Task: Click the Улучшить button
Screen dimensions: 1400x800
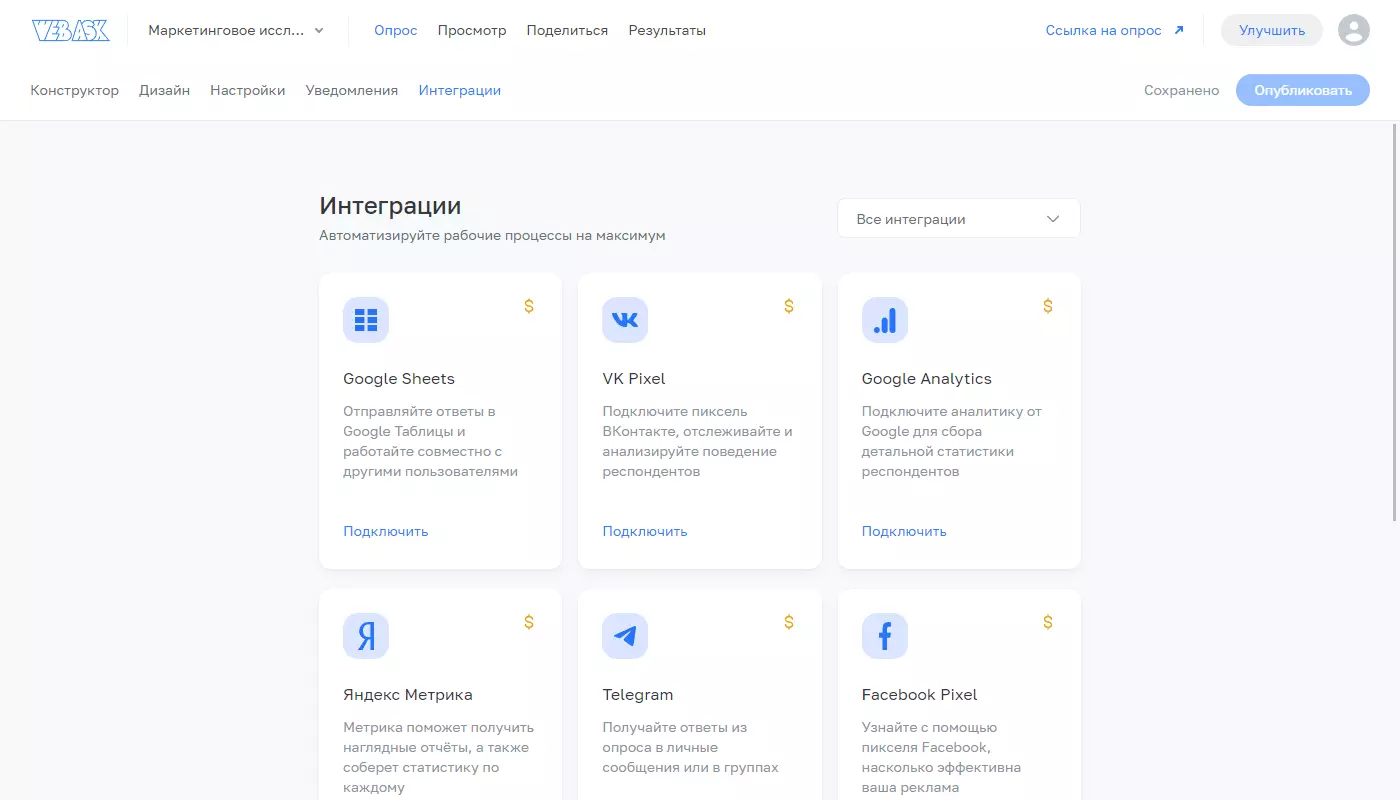Action: point(1272,30)
